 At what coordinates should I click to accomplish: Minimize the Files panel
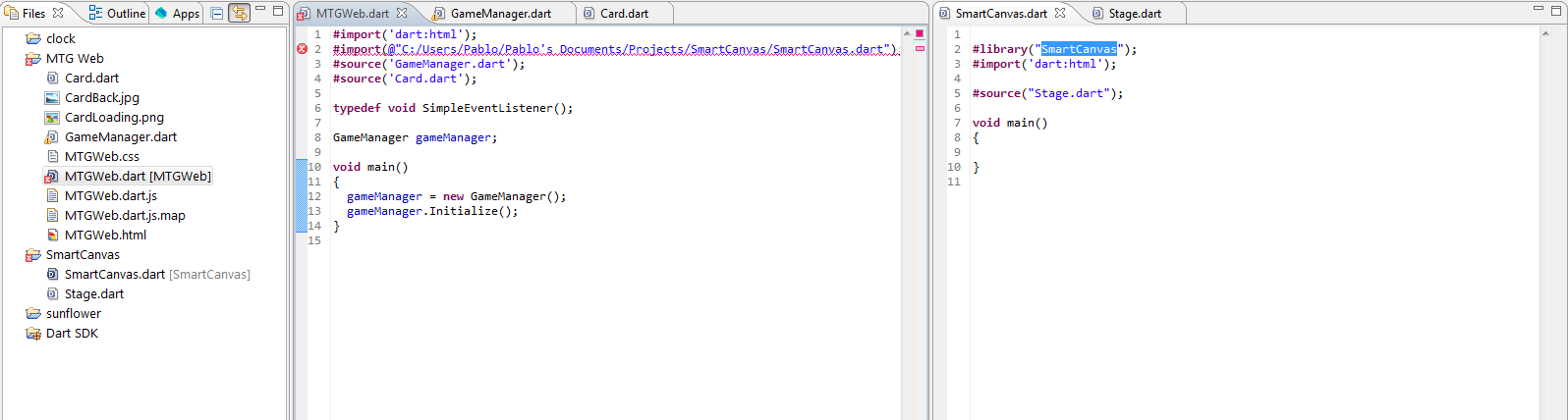(x=260, y=9)
